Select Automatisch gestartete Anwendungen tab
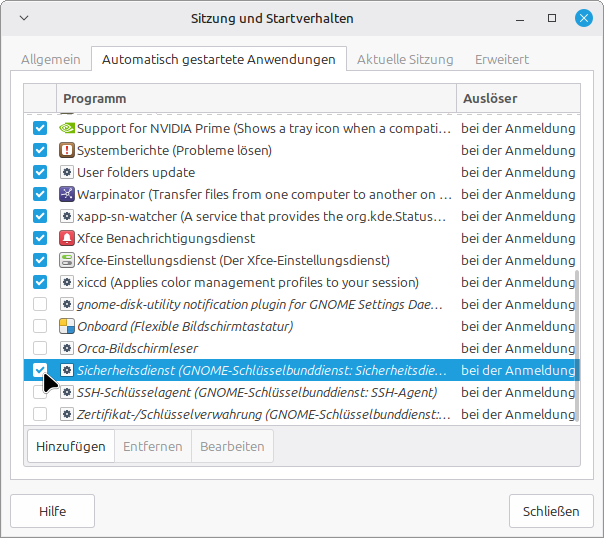 coord(219,59)
